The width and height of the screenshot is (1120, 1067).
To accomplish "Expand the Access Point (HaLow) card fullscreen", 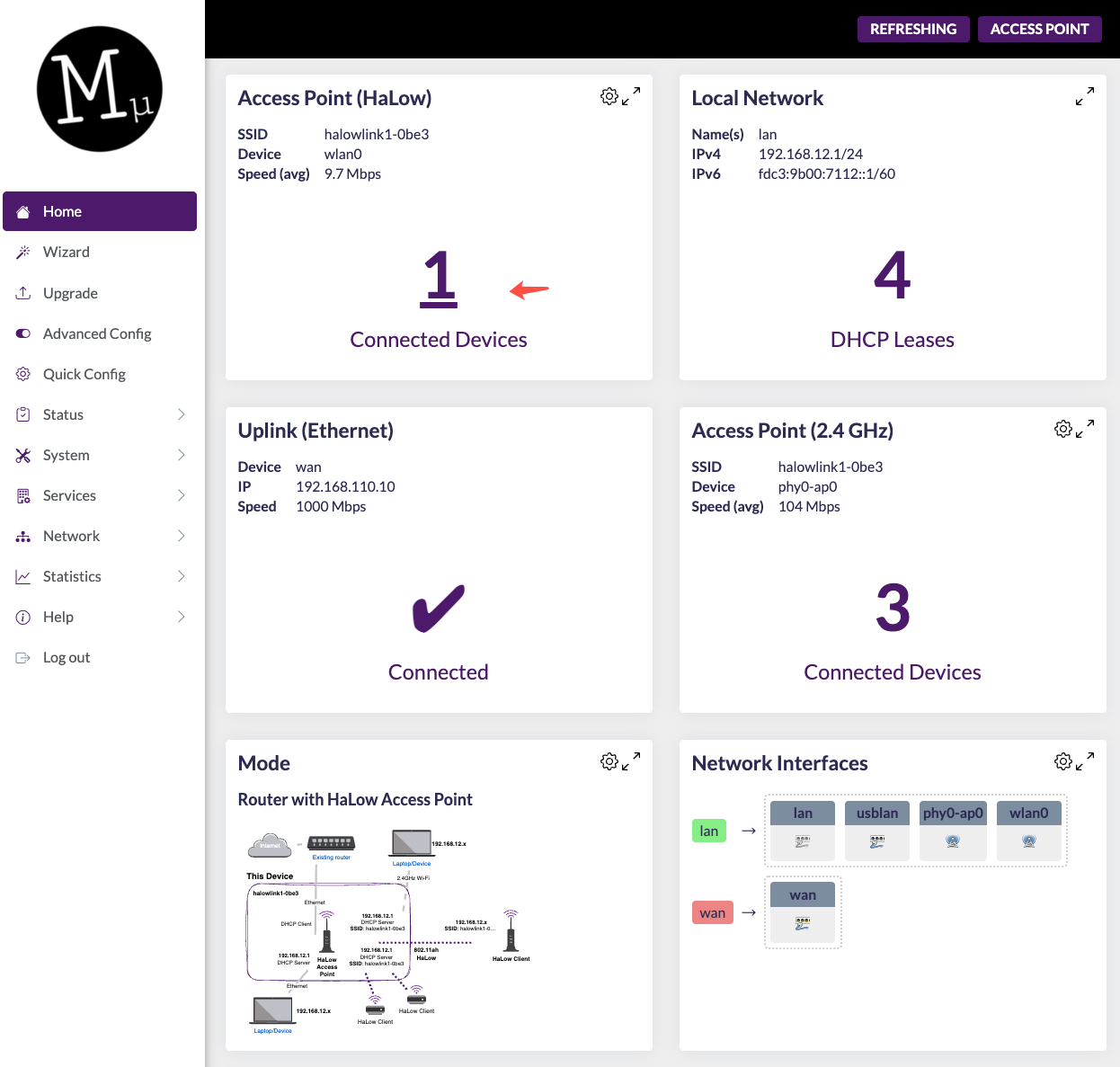I will tap(632, 96).
